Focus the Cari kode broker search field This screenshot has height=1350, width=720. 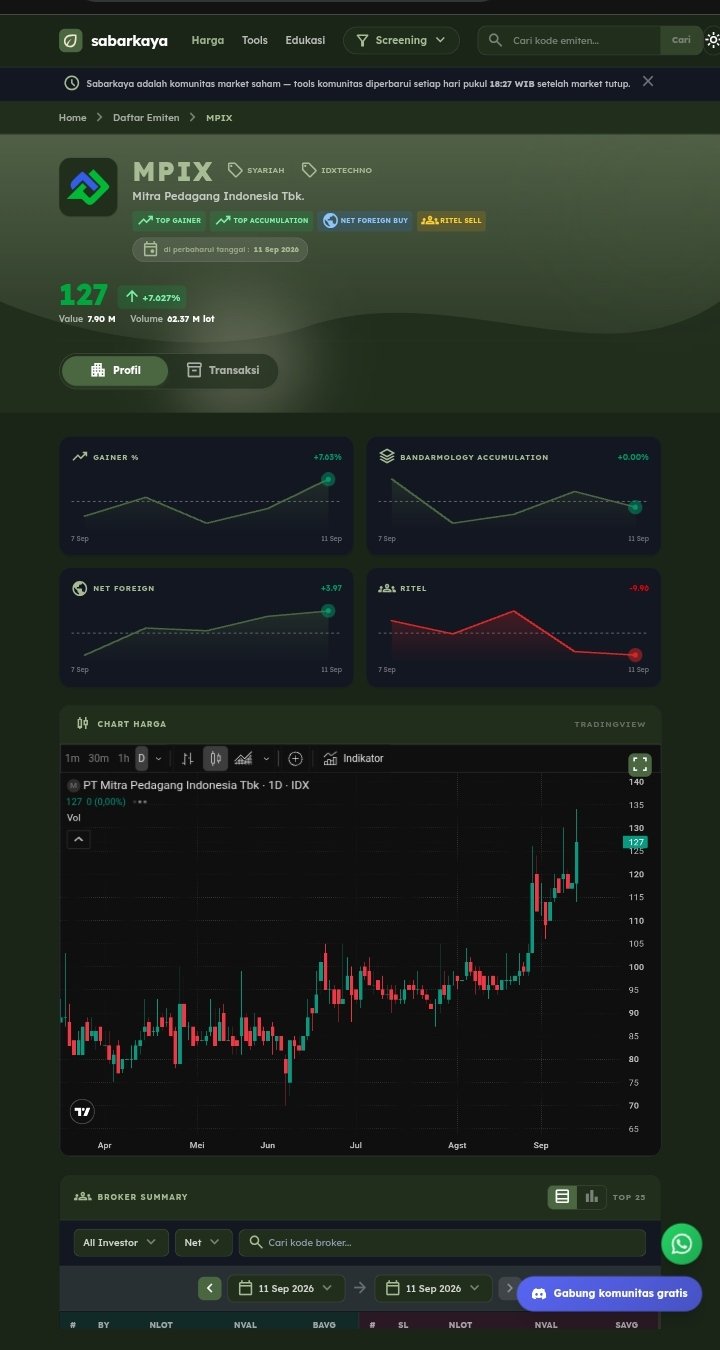tap(442, 1243)
